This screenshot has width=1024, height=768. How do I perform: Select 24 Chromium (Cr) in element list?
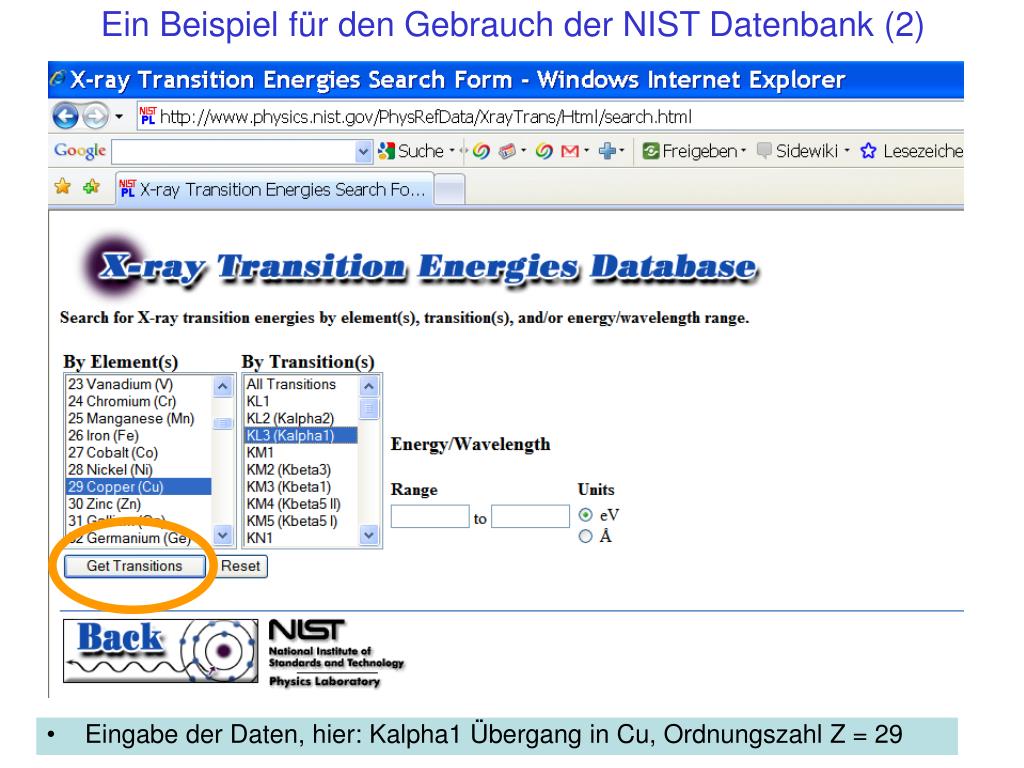click(138, 401)
